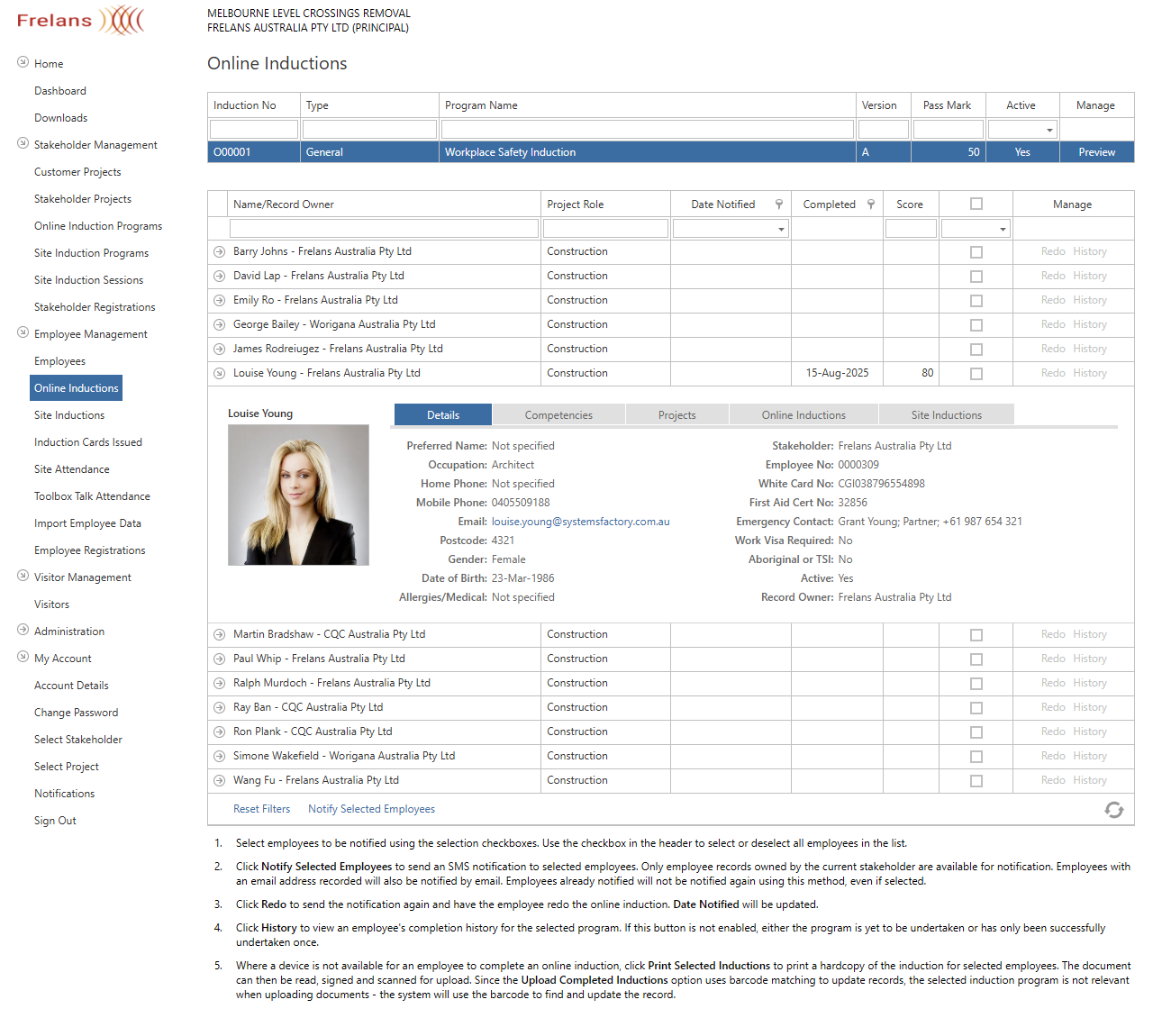The height and width of the screenshot is (1036, 1153).
Task: Select the checkbox for Paul Whip
Action: click(x=976, y=659)
